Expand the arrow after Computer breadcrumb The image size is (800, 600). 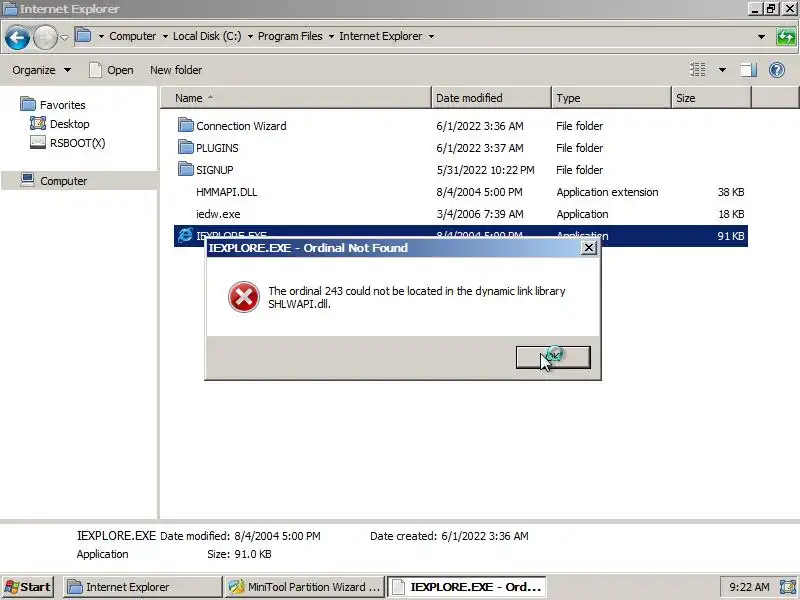165,36
